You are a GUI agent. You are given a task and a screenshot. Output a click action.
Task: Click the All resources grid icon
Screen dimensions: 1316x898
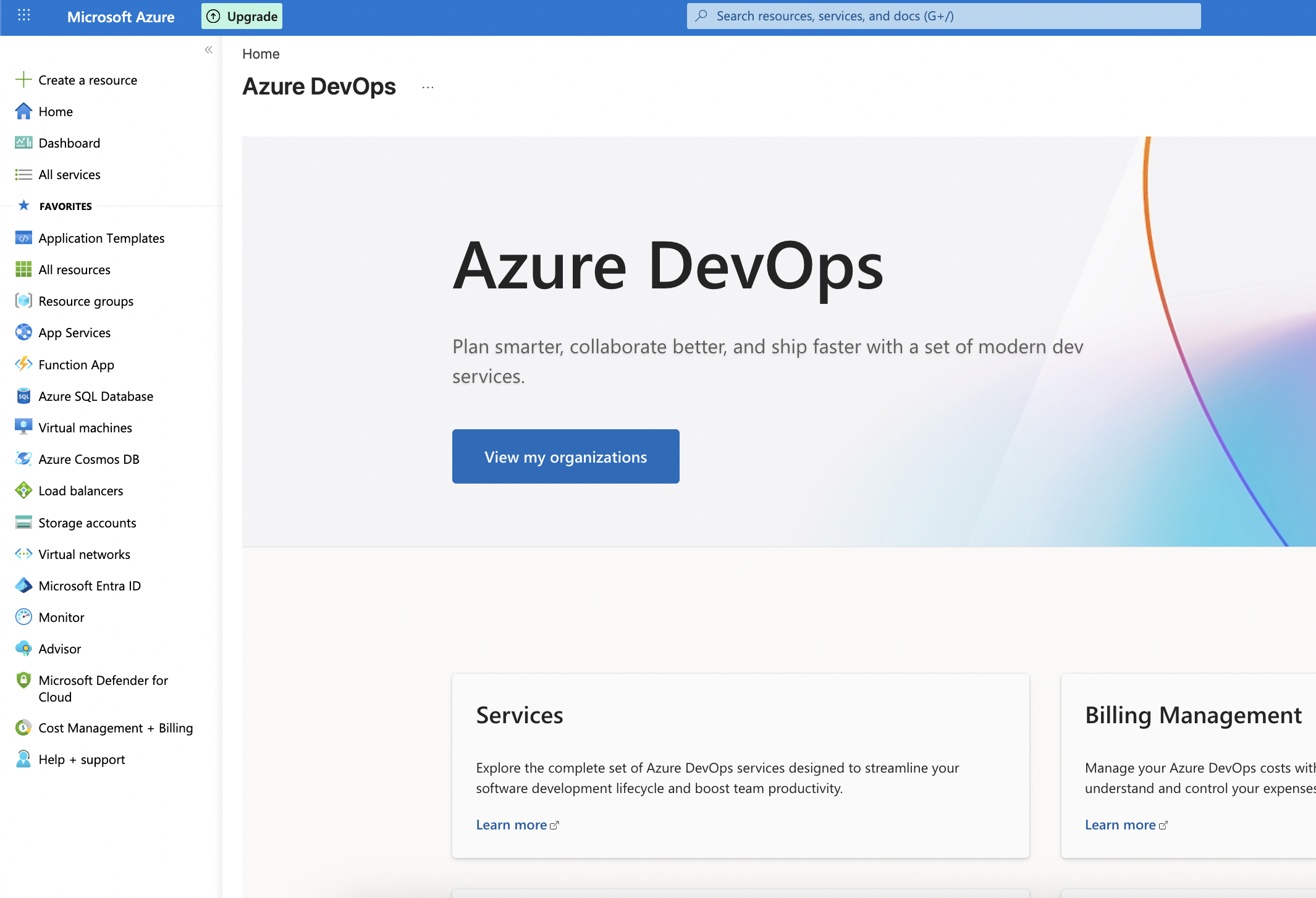[x=23, y=269]
